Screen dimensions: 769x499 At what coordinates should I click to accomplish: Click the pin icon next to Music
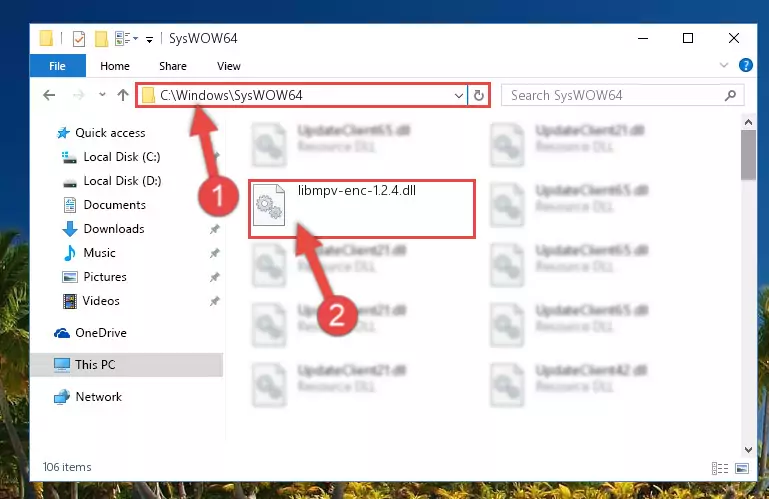214,253
